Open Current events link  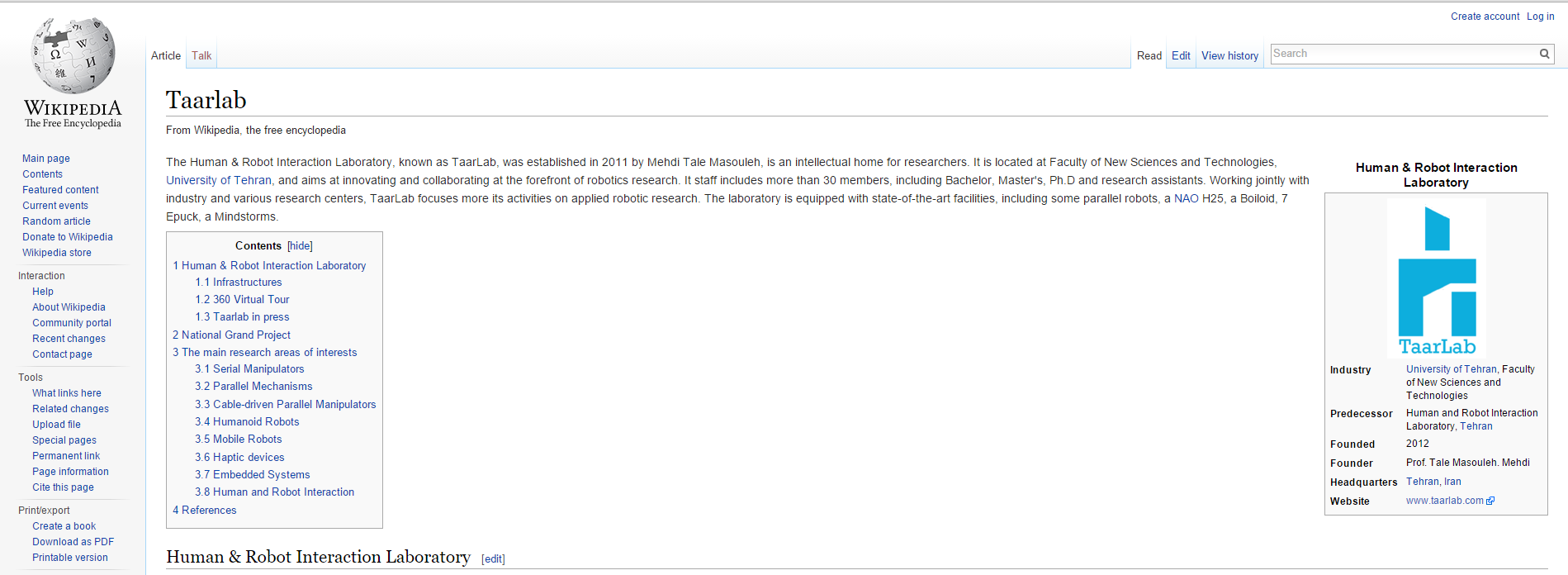click(55, 206)
